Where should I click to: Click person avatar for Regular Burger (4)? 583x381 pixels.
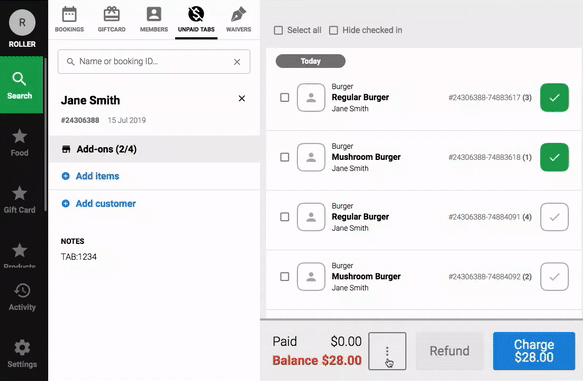[311, 217]
